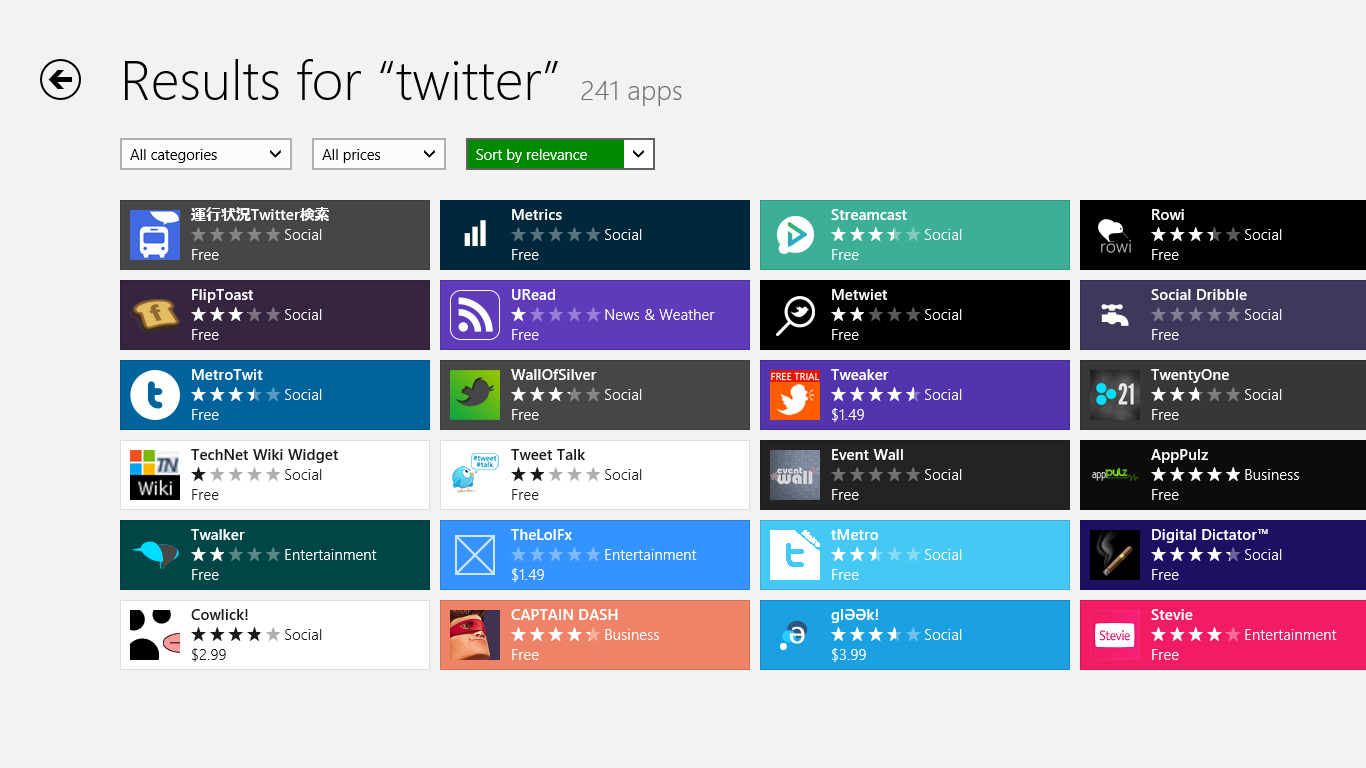Click the Social Dribble faucet icon
Image resolution: width=1366 pixels, height=768 pixels.
click(x=1115, y=315)
